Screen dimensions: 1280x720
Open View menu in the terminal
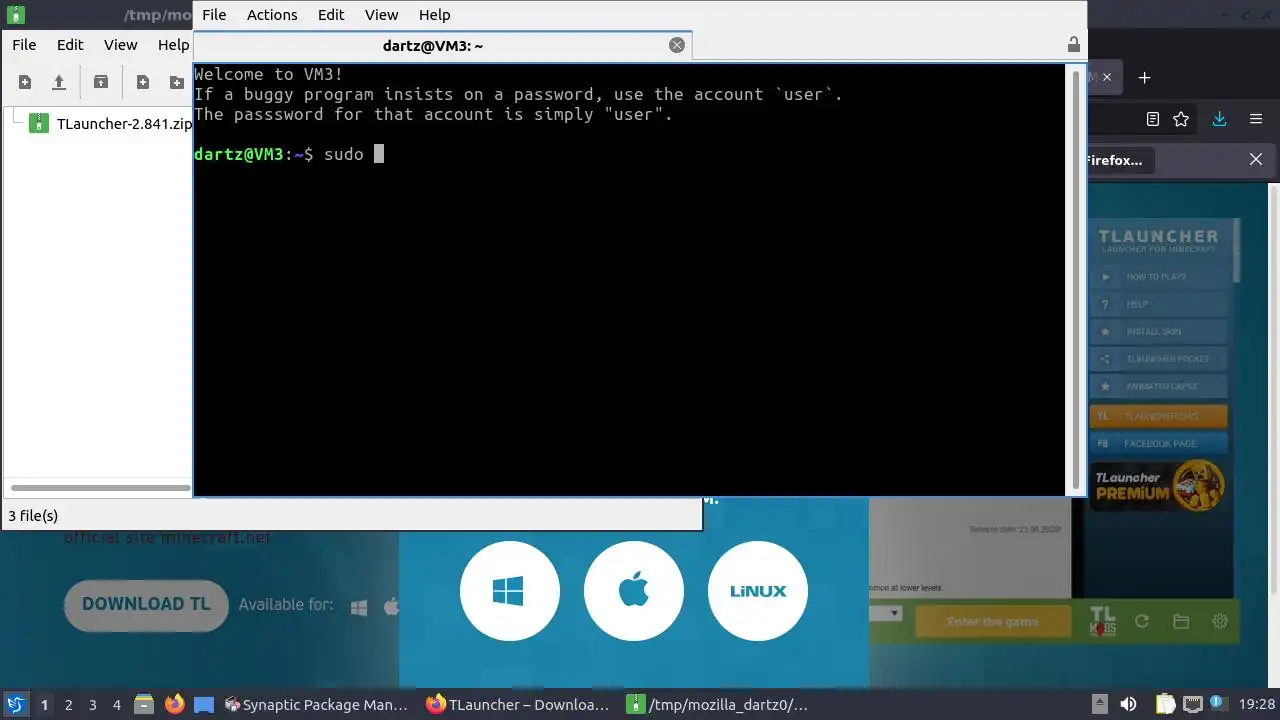click(x=381, y=15)
